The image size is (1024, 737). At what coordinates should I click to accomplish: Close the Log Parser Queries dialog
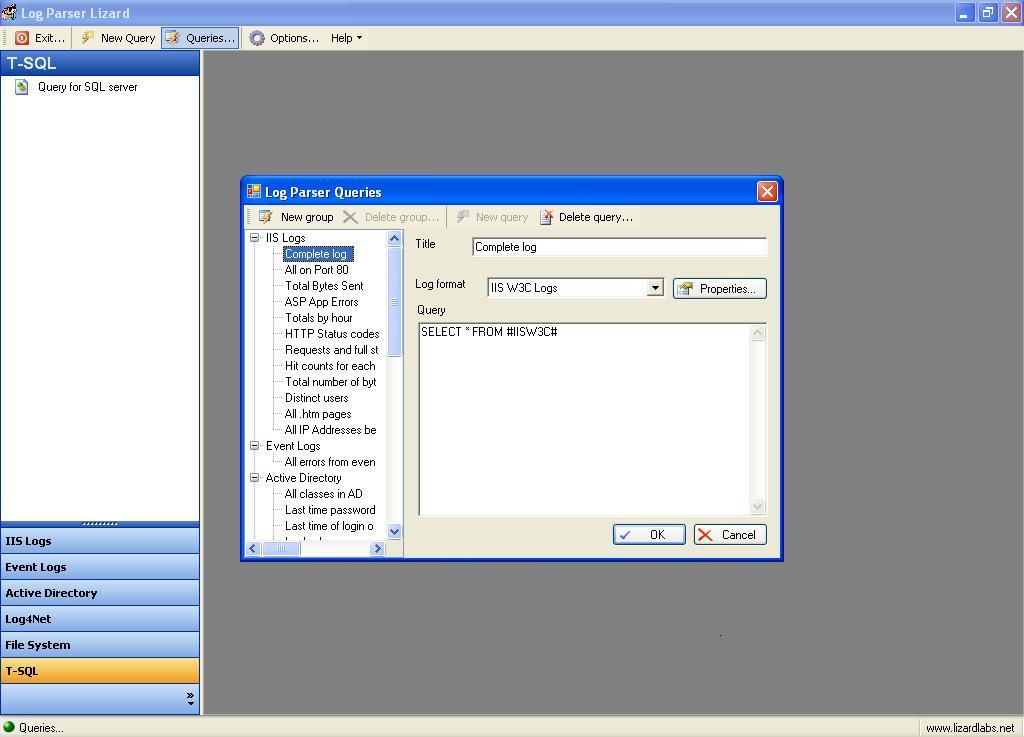point(767,191)
